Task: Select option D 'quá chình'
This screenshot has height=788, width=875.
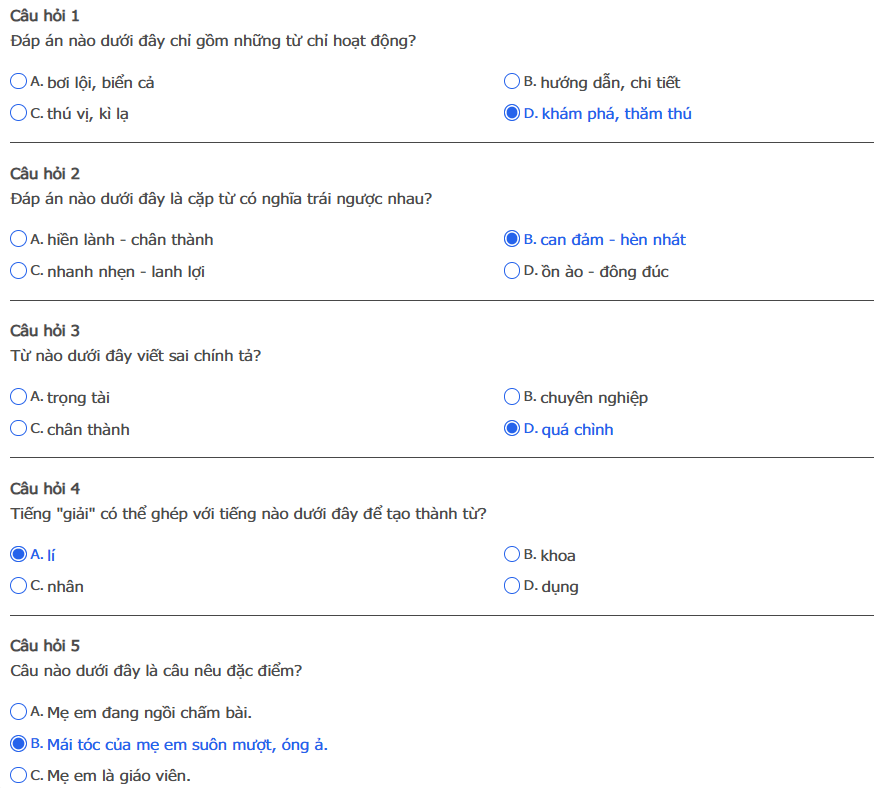Action: (512, 429)
